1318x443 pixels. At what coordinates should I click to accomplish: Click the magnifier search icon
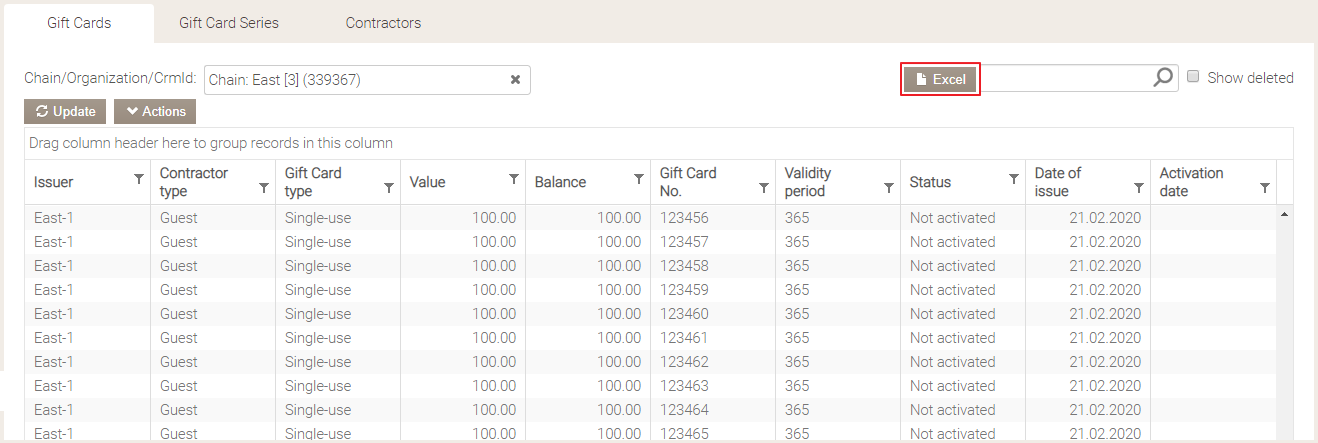1163,78
